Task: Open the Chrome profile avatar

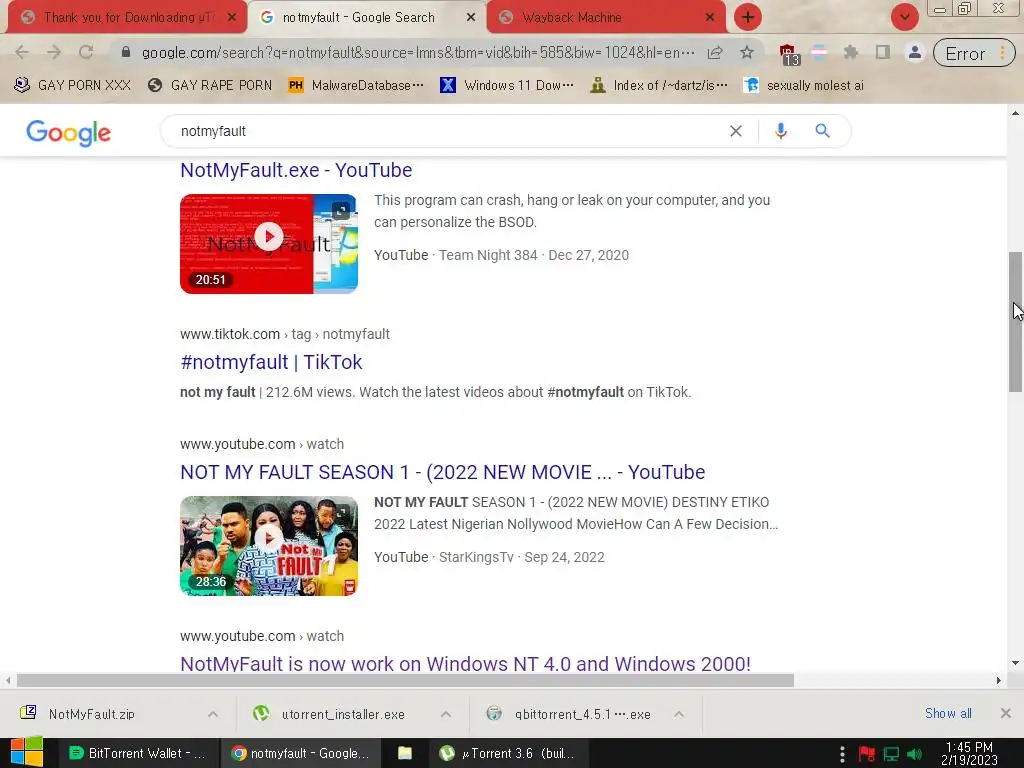Action: click(x=914, y=52)
